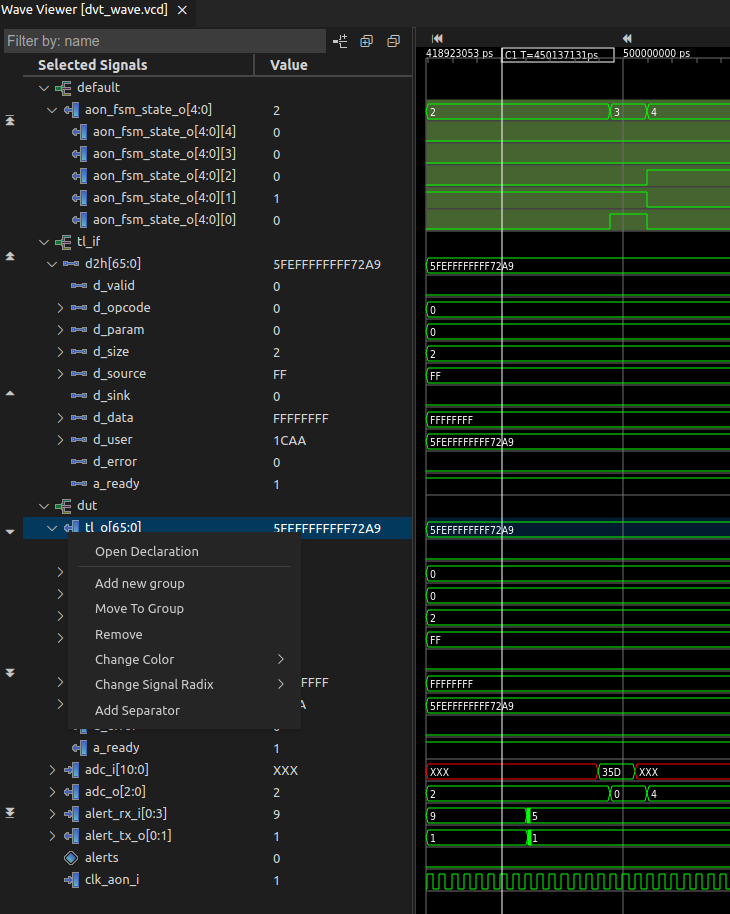
Task: Select the d_user signal row
Action: pyautogui.click(x=217, y=440)
